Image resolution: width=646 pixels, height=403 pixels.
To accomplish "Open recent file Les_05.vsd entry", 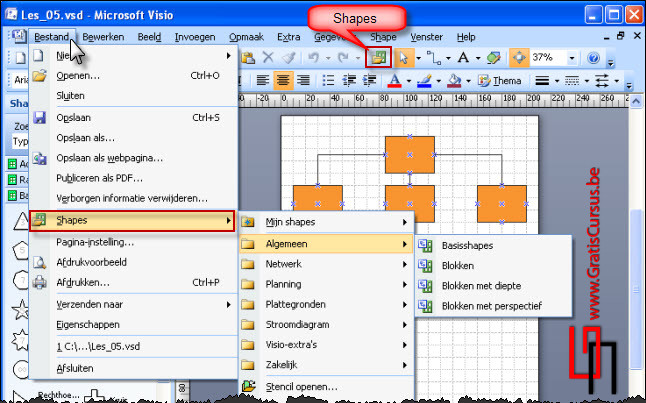I will coord(133,347).
